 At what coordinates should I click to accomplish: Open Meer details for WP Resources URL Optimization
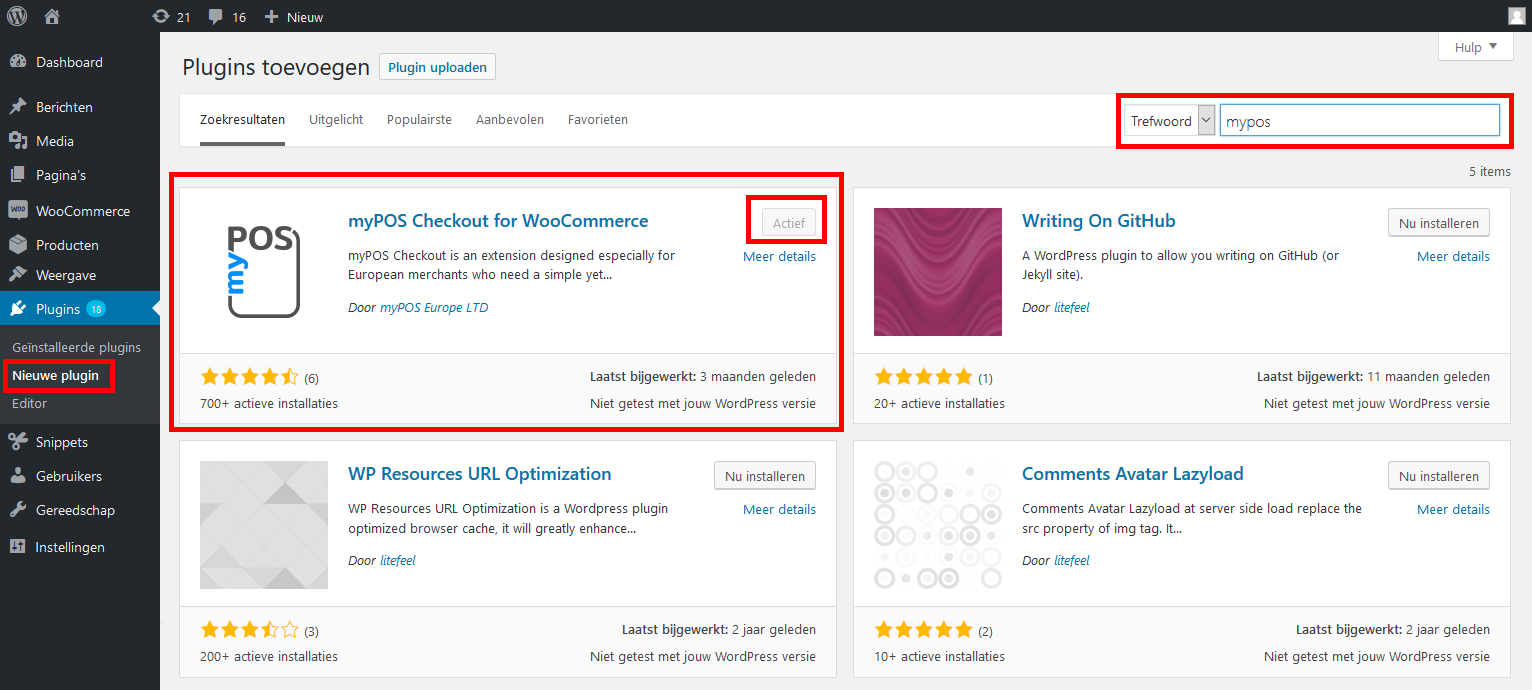click(778, 509)
